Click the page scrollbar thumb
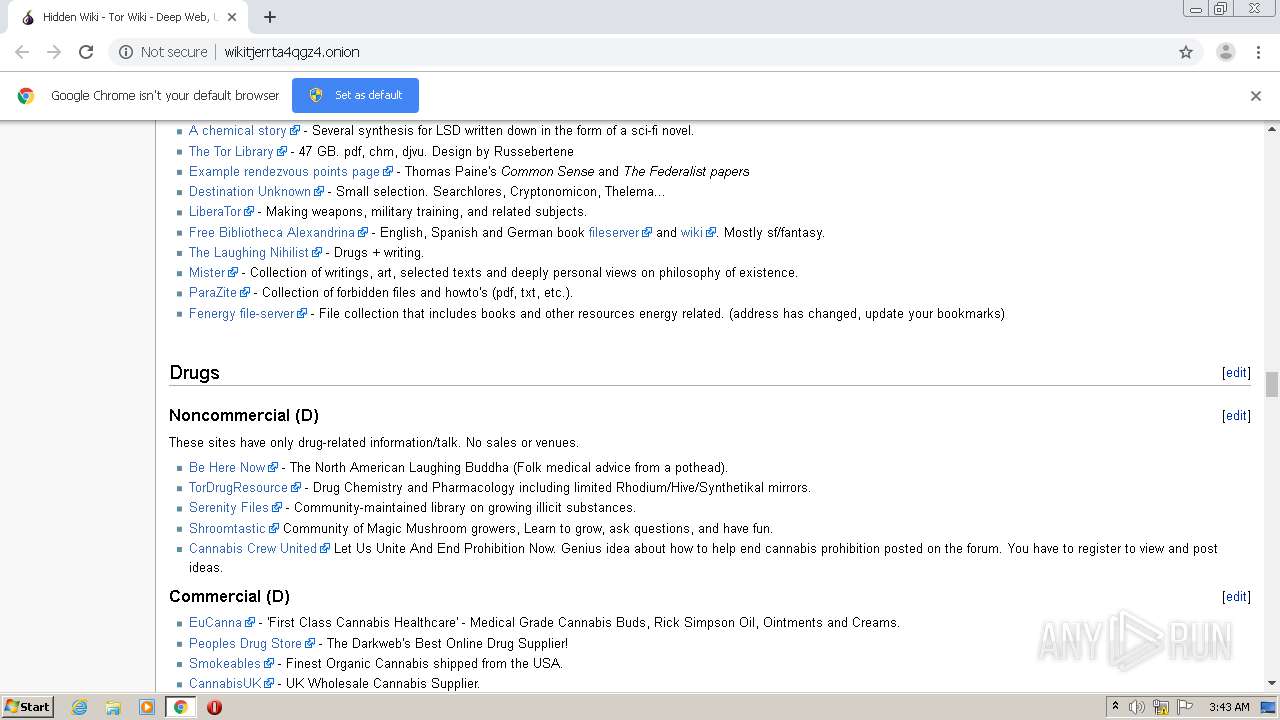1280x720 pixels. pyautogui.click(x=1272, y=384)
